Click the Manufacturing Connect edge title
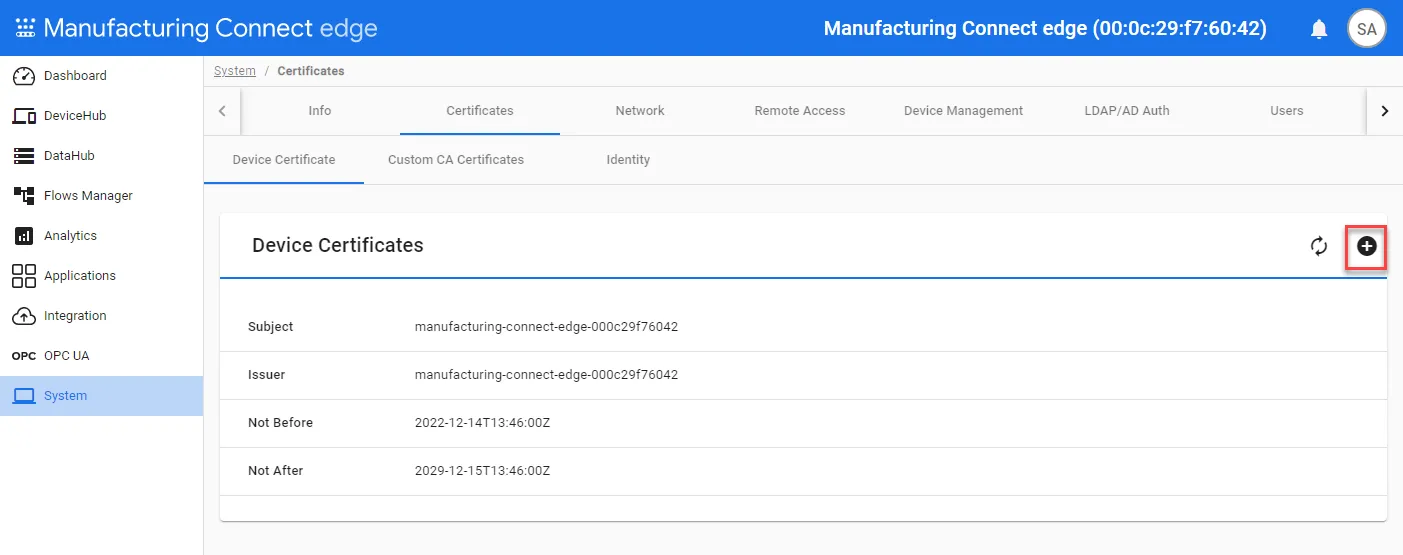The height and width of the screenshot is (555, 1403). pyautogui.click(x=210, y=28)
